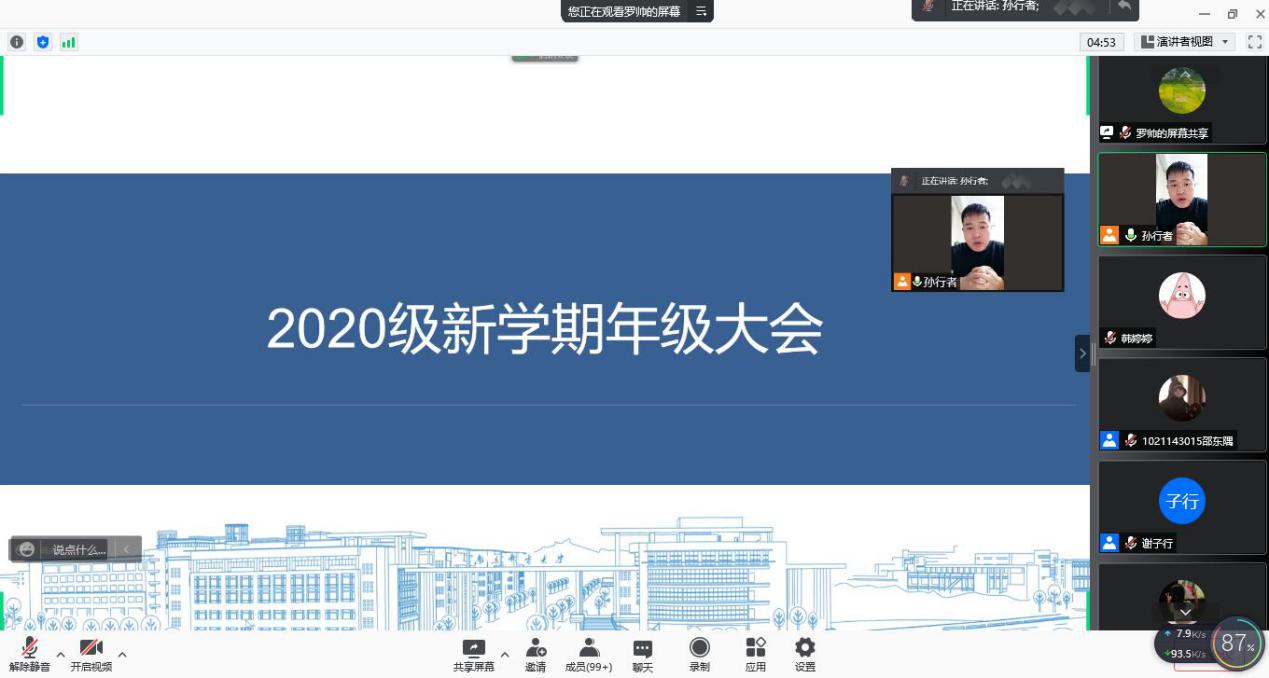Check the green network signal icon
This screenshot has width=1269, height=678.
(x=68, y=42)
